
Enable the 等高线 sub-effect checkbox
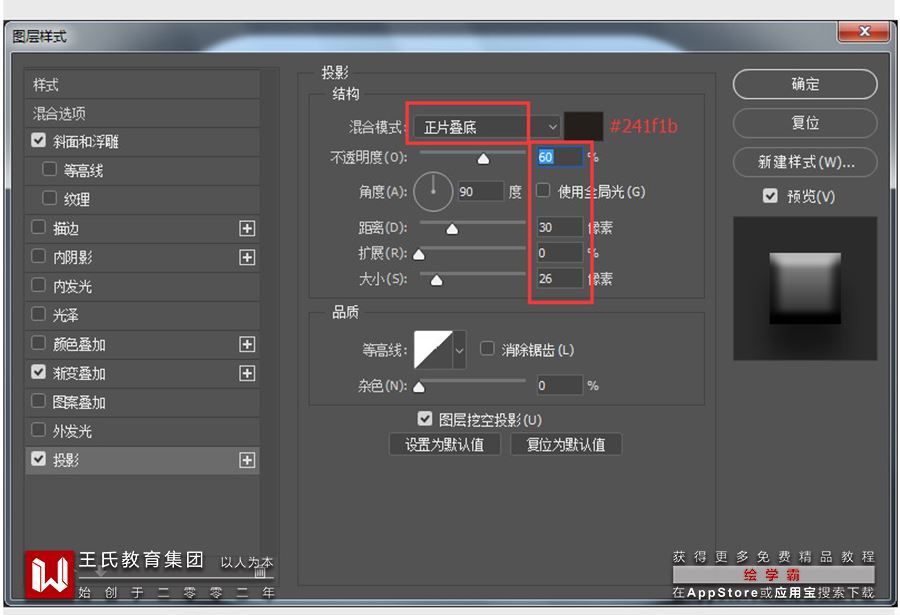coord(49,169)
